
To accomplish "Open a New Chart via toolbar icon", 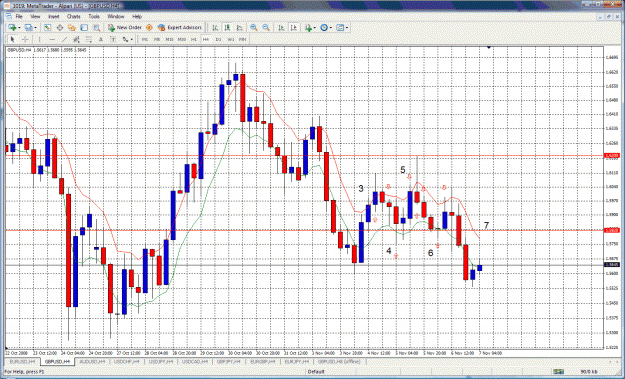I will [x=12, y=27].
